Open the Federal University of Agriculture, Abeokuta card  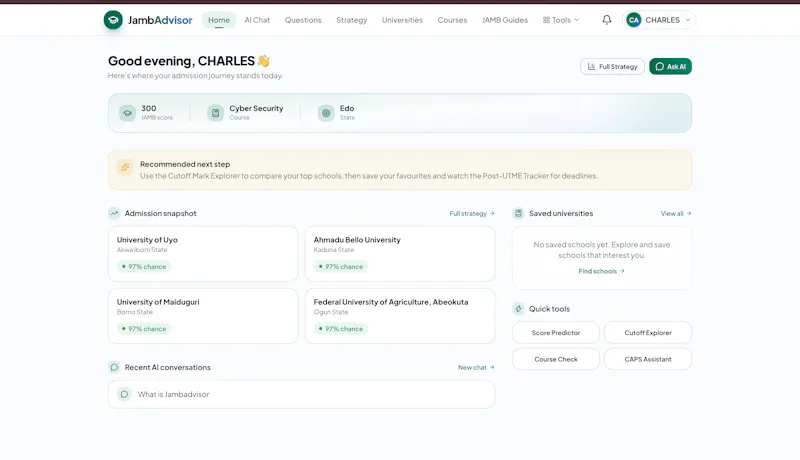[400, 316]
